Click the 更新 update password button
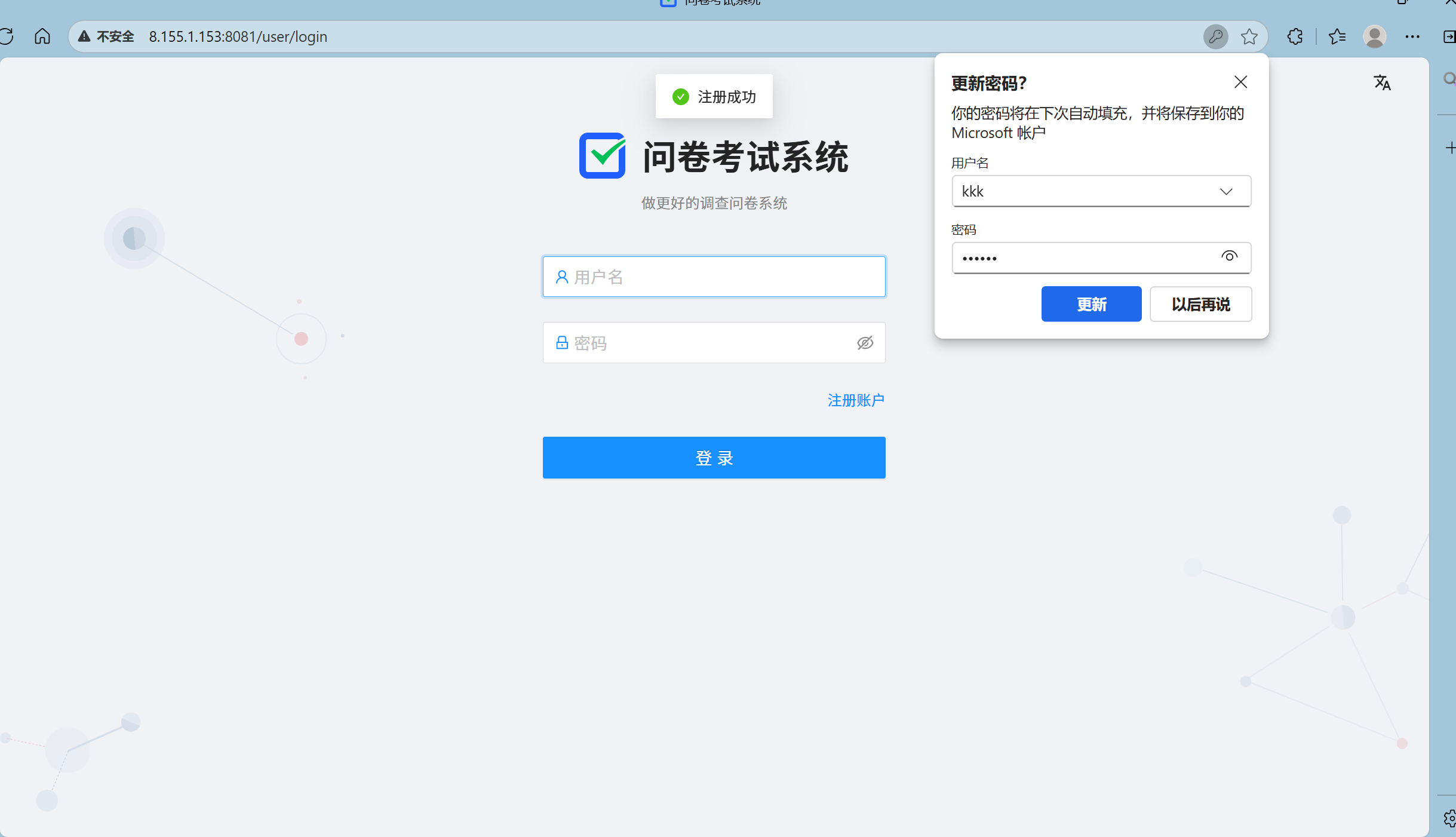Screen dimensions: 1456x837 coord(1091,304)
